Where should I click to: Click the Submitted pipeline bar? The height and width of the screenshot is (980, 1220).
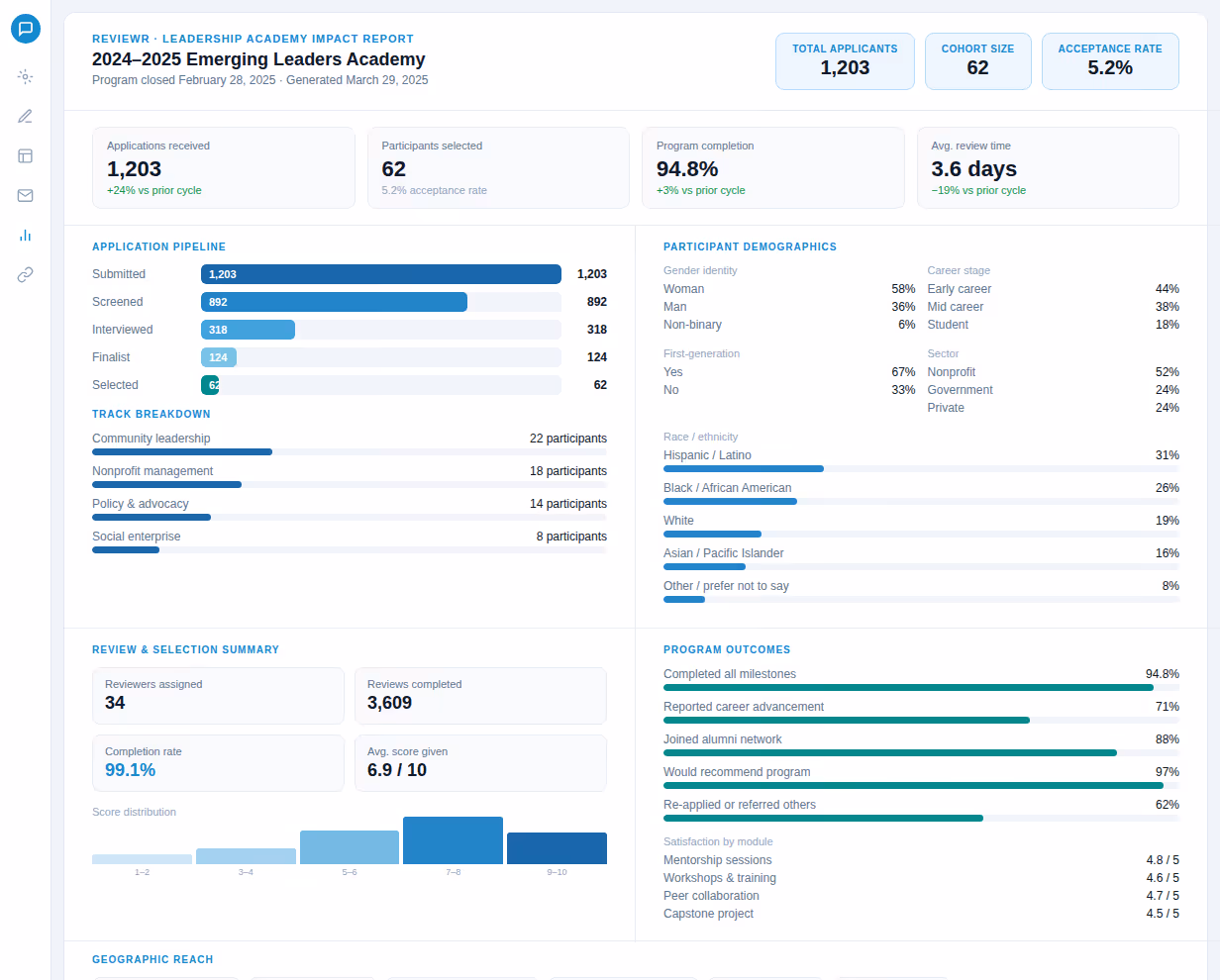point(381,274)
